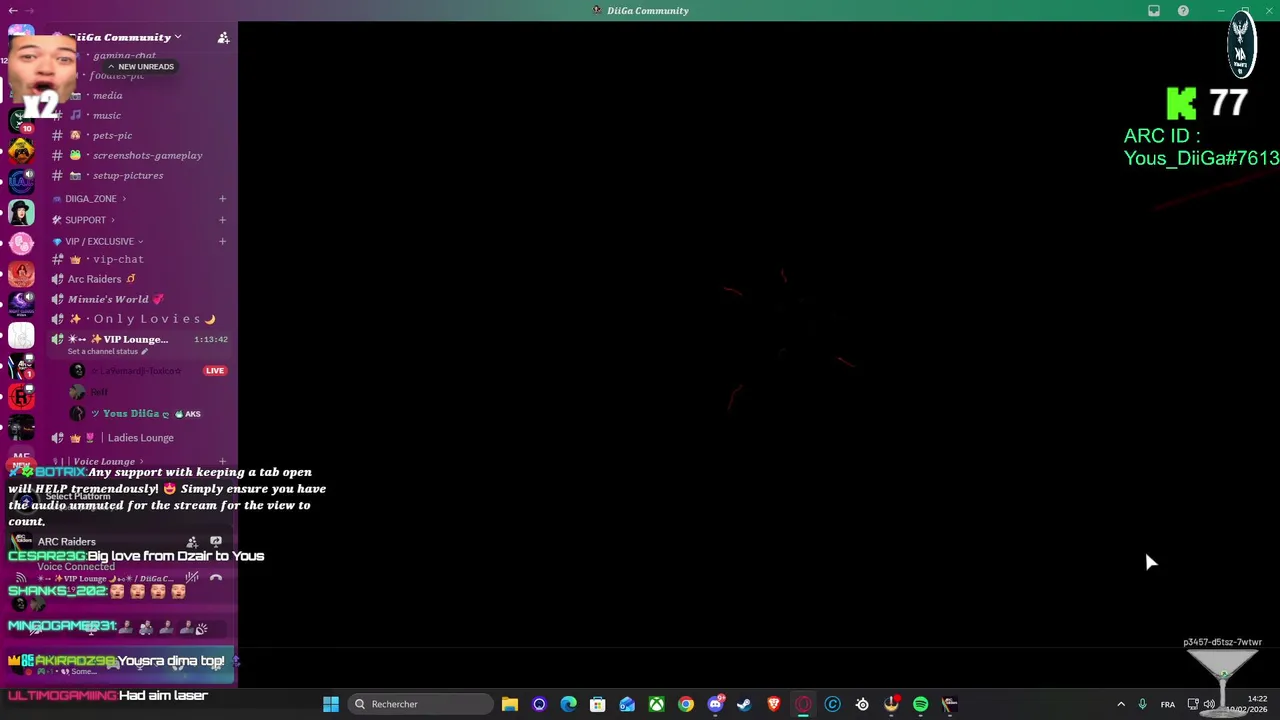The image size is (1280, 720).
Task: Expand the DiiGa Community server dropdown
Action: pos(177,37)
